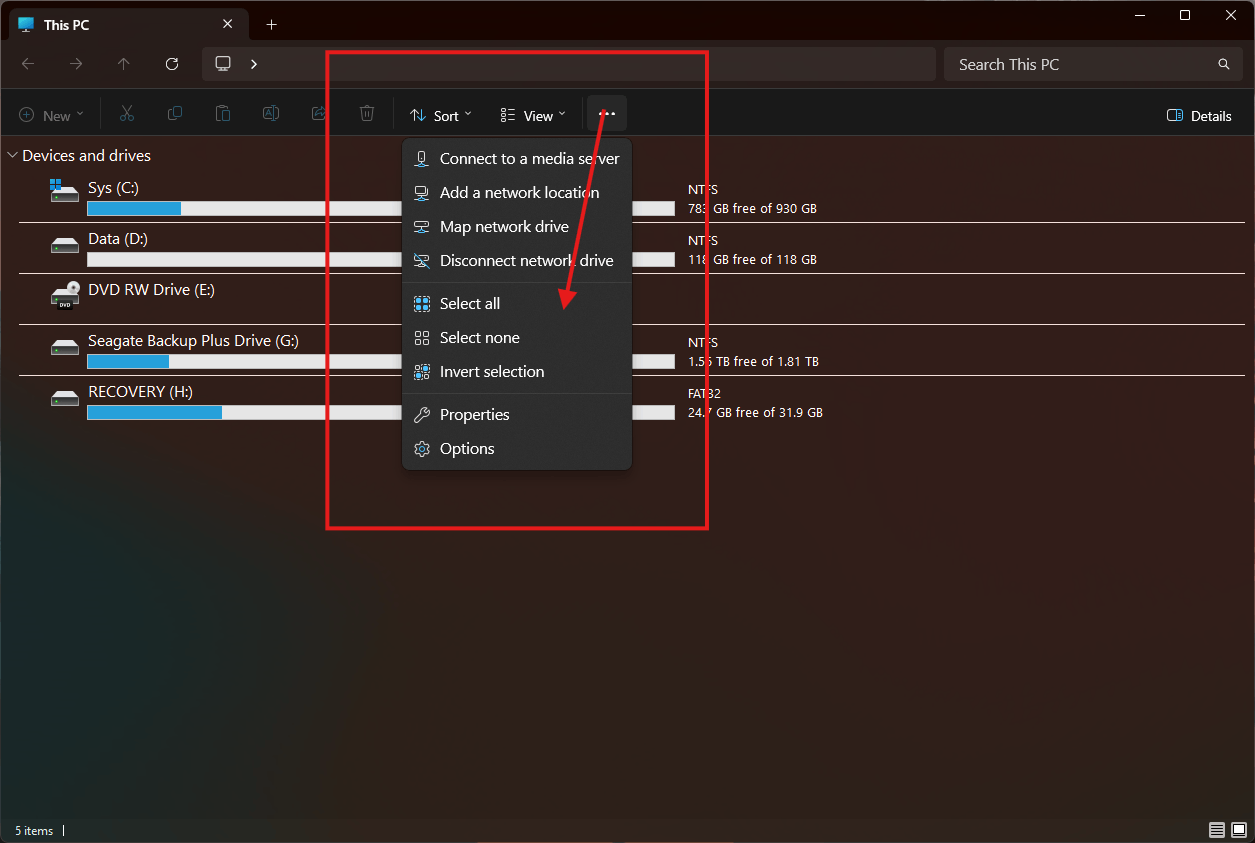Click the PC monitor icon in address bar

(223, 64)
